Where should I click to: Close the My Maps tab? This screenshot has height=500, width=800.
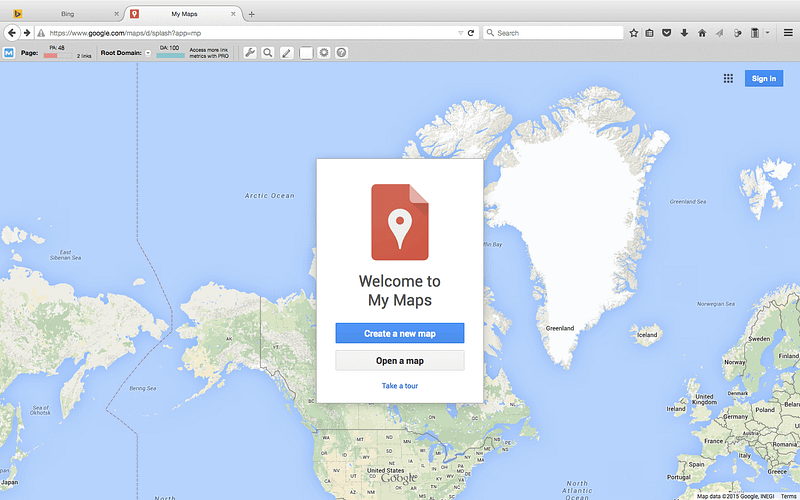(x=233, y=14)
